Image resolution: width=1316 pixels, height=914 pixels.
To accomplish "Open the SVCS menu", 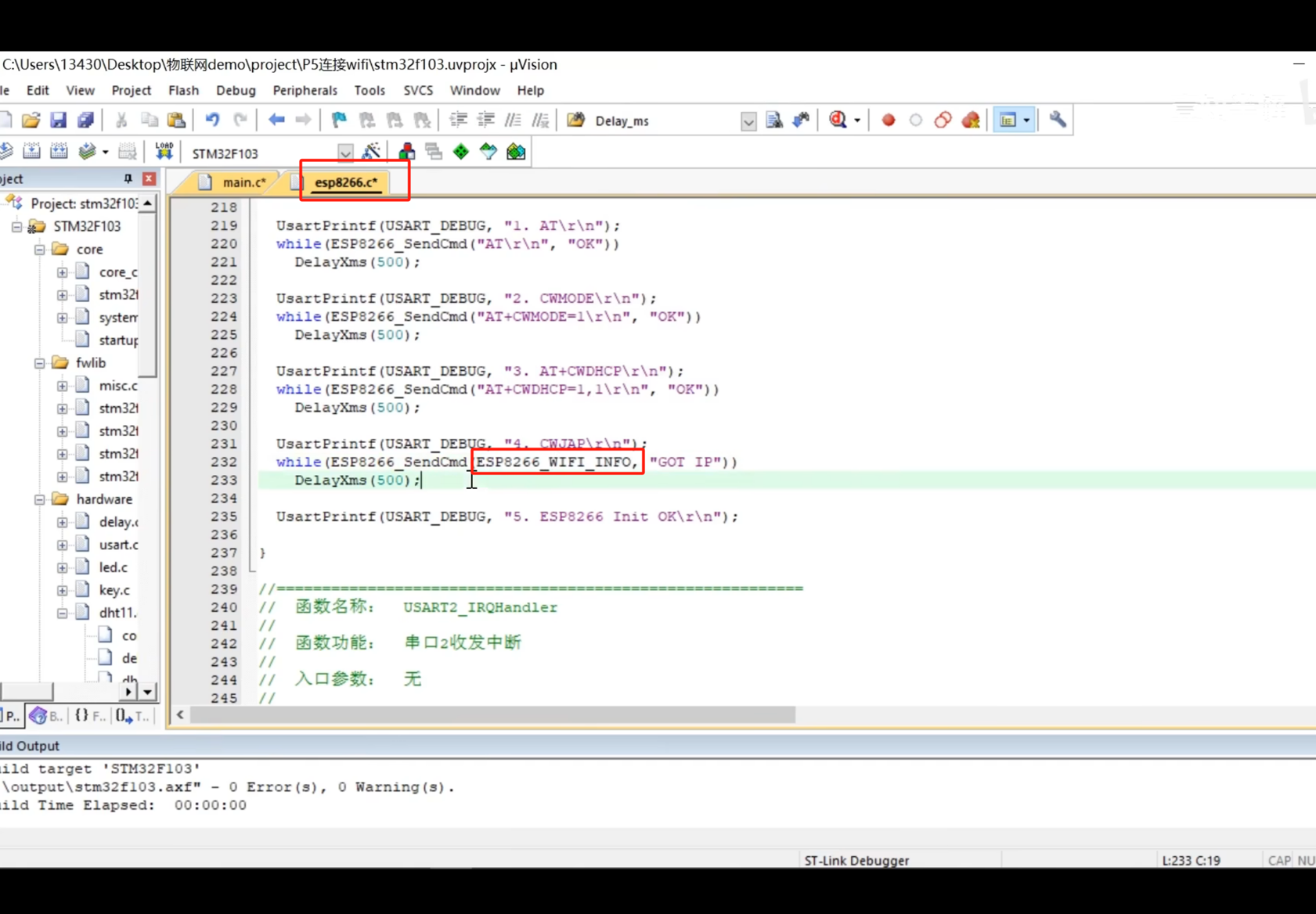I will pos(417,91).
